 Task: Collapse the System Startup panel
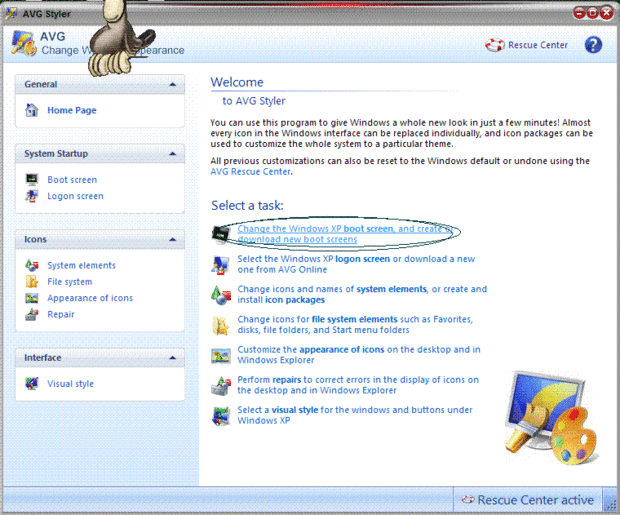[x=172, y=153]
